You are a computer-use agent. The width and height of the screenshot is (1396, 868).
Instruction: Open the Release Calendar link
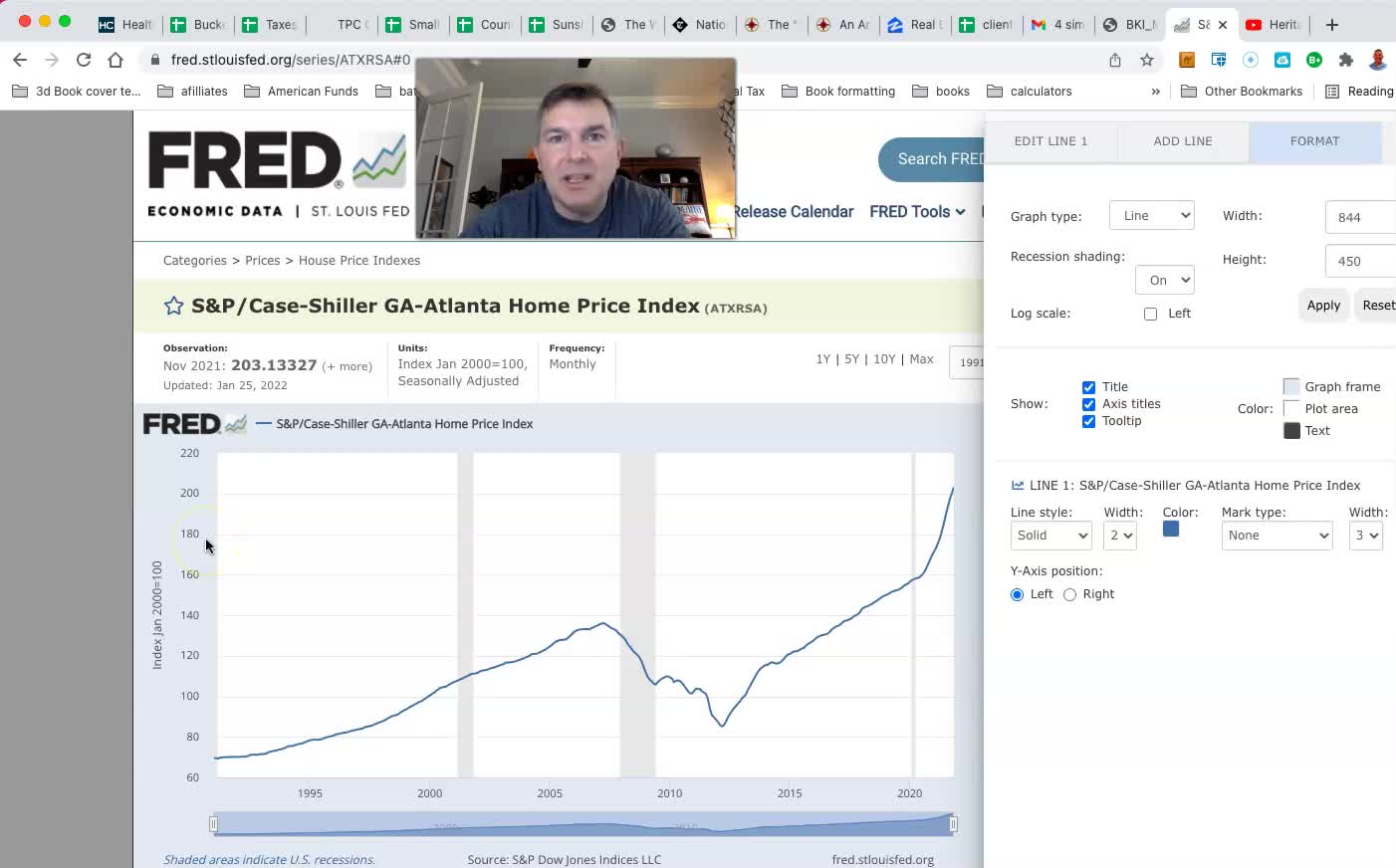click(x=793, y=212)
